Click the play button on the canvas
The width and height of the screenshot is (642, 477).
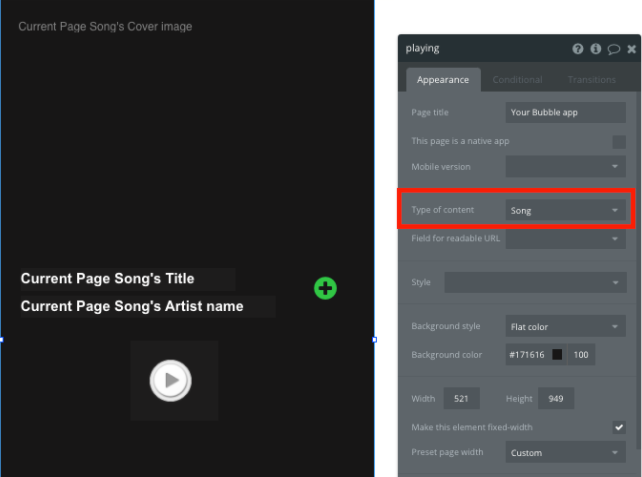click(x=170, y=380)
